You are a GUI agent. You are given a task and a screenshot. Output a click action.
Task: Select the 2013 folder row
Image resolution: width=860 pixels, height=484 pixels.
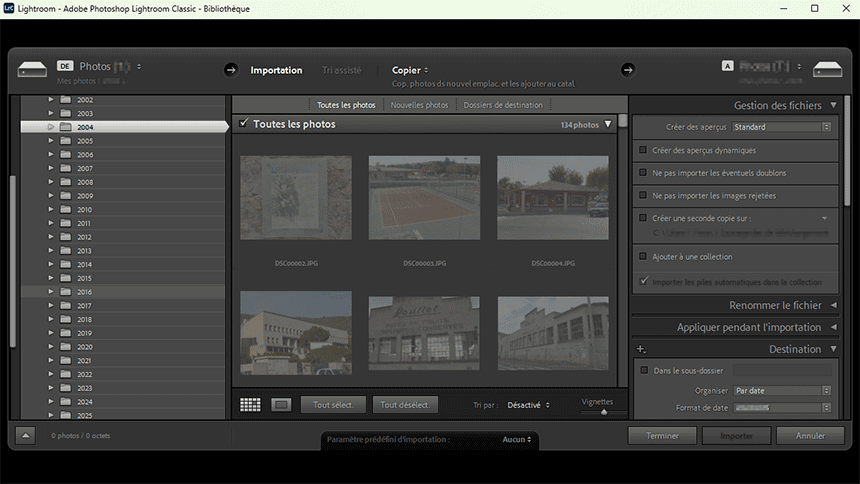click(x=122, y=250)
